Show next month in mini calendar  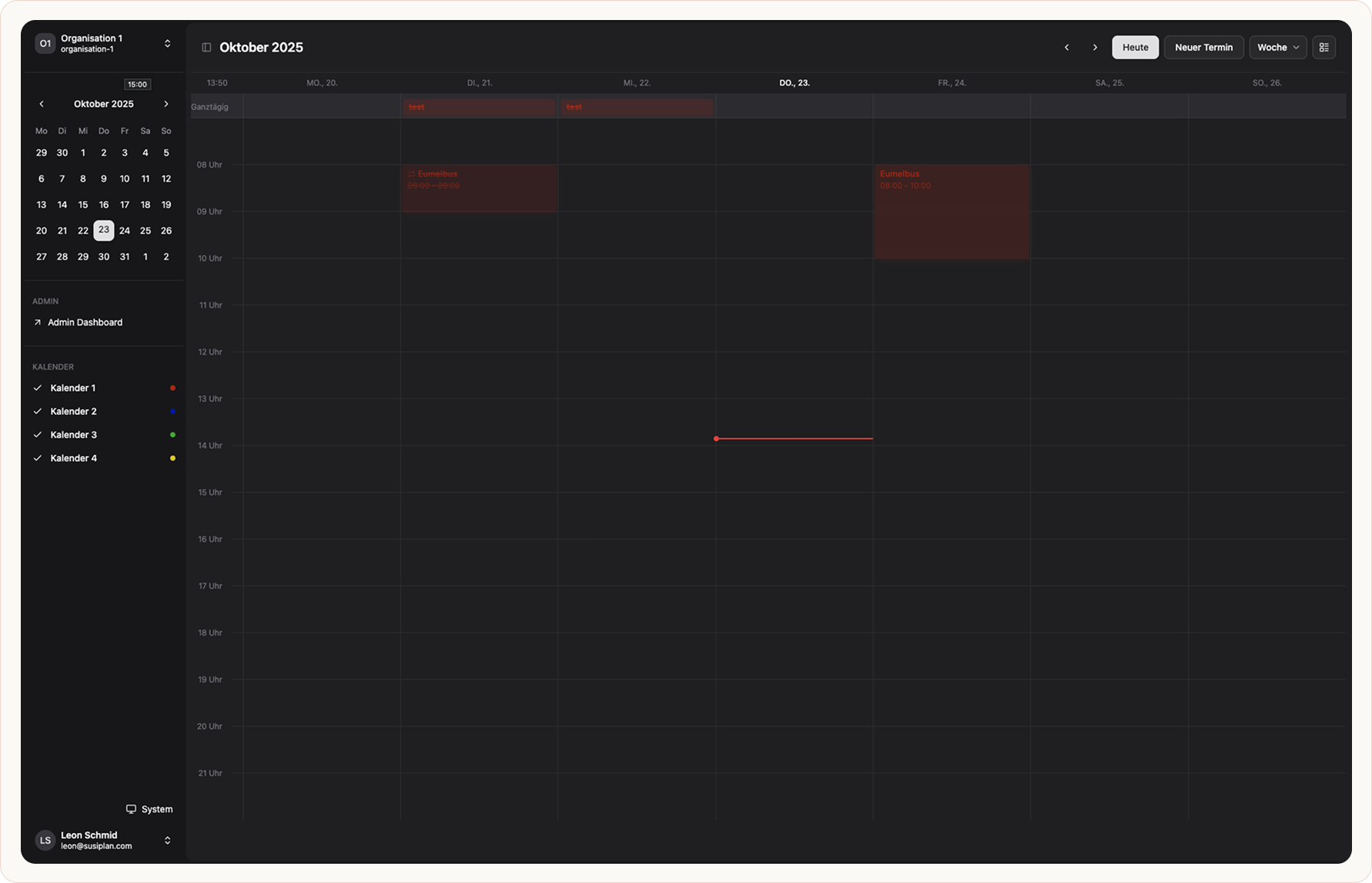pyautogui.click(x=166, y=104)
